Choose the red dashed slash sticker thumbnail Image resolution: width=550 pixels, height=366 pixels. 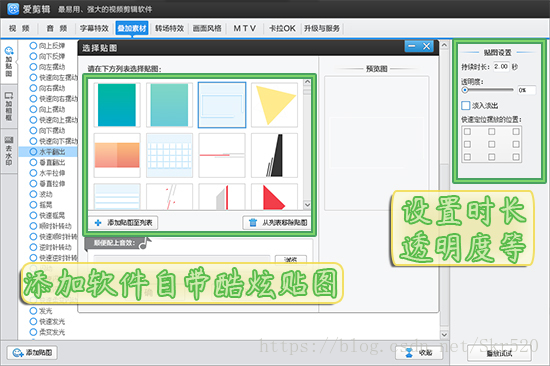click(x=169, y=197)
